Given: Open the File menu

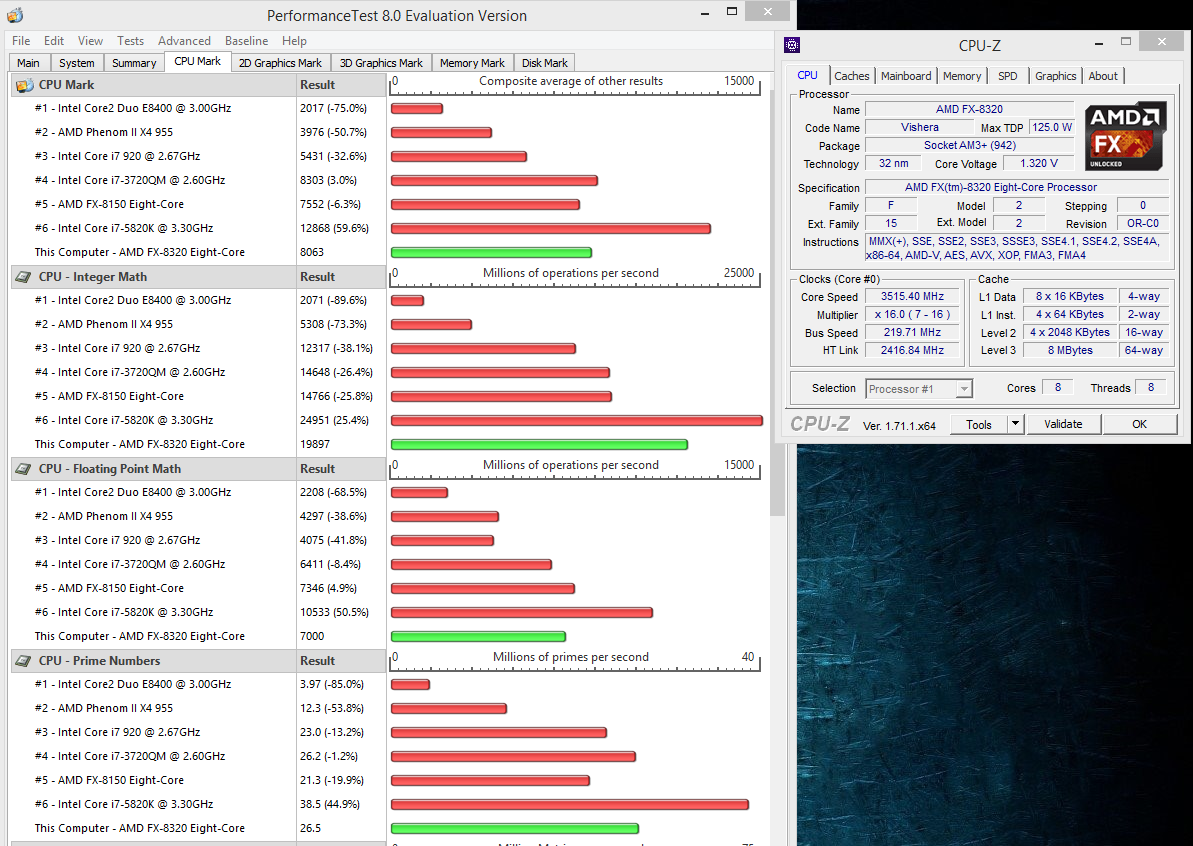Looking at the screenshot, I should (21, 41).
